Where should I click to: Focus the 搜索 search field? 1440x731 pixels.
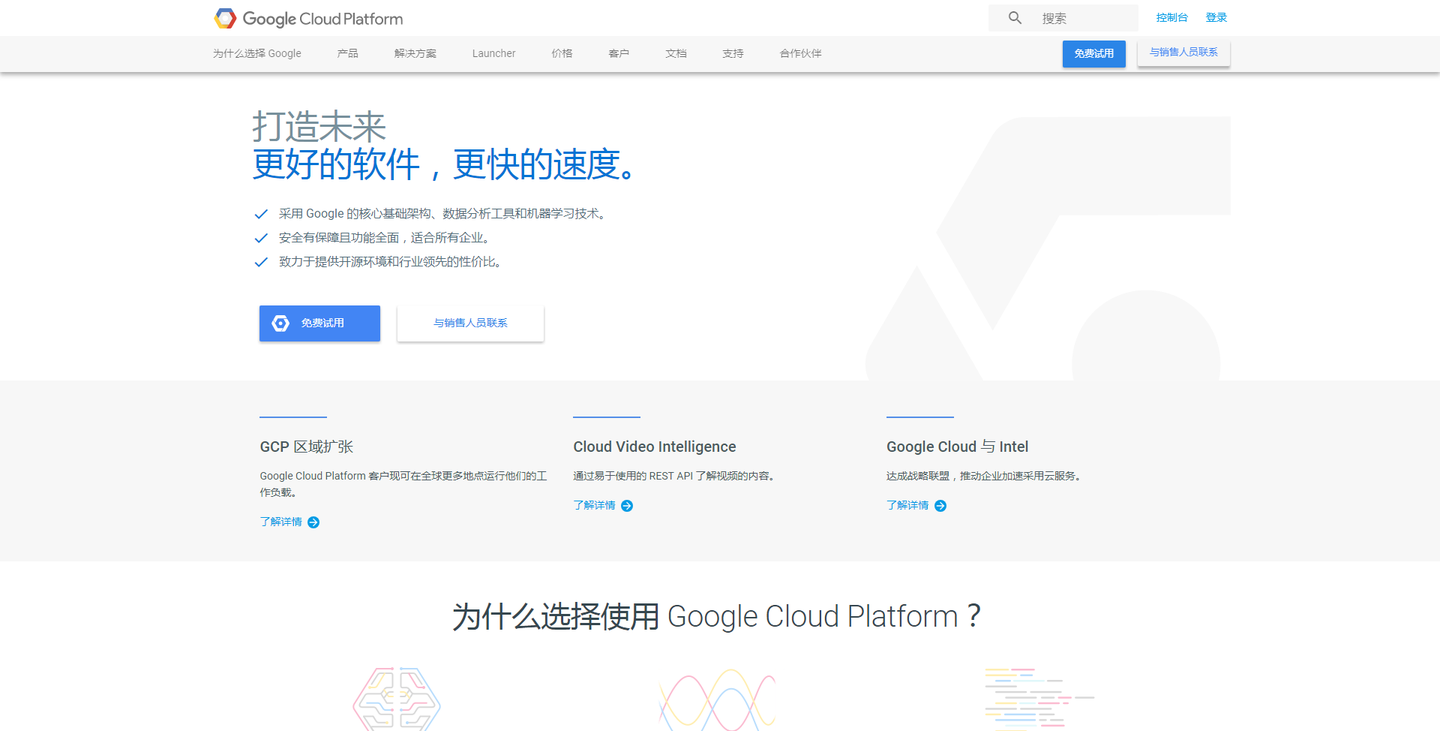[1064, 18]
